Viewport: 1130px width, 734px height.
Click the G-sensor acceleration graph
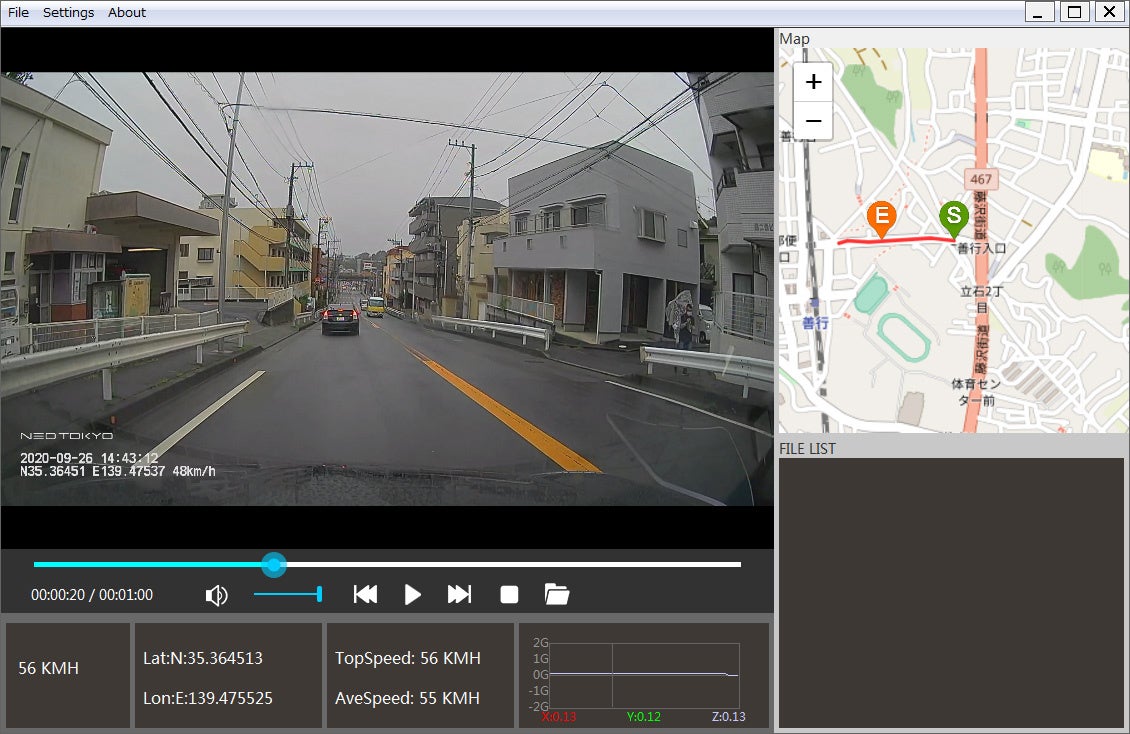pyautogui.click(x=643, y=675)
